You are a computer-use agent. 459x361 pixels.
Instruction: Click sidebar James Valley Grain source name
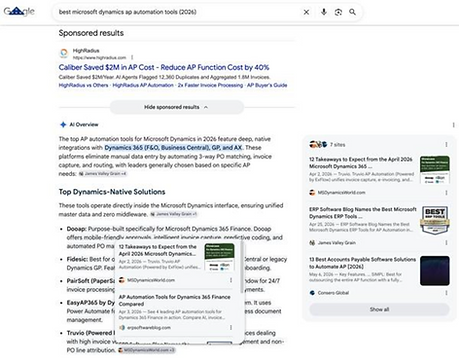(337, 243)
